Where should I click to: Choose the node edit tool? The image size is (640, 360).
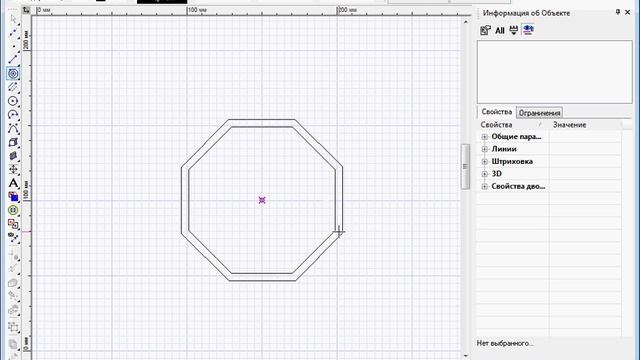13,238
